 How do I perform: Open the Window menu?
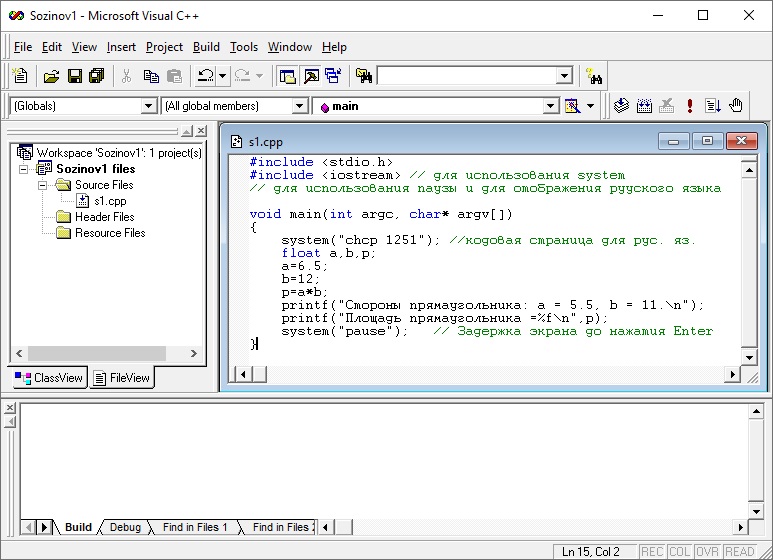(290, 47)
